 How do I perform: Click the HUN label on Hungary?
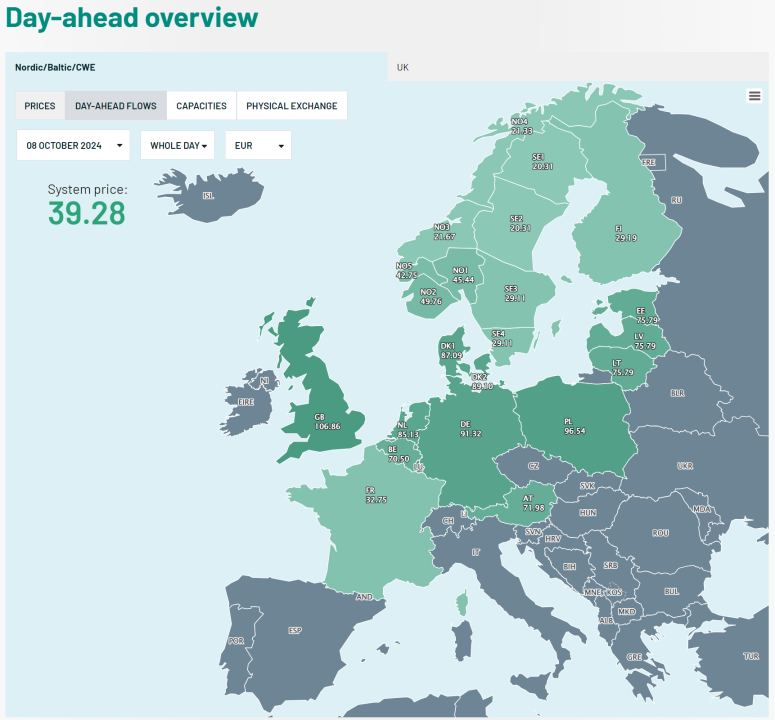(x=588, y=513)
